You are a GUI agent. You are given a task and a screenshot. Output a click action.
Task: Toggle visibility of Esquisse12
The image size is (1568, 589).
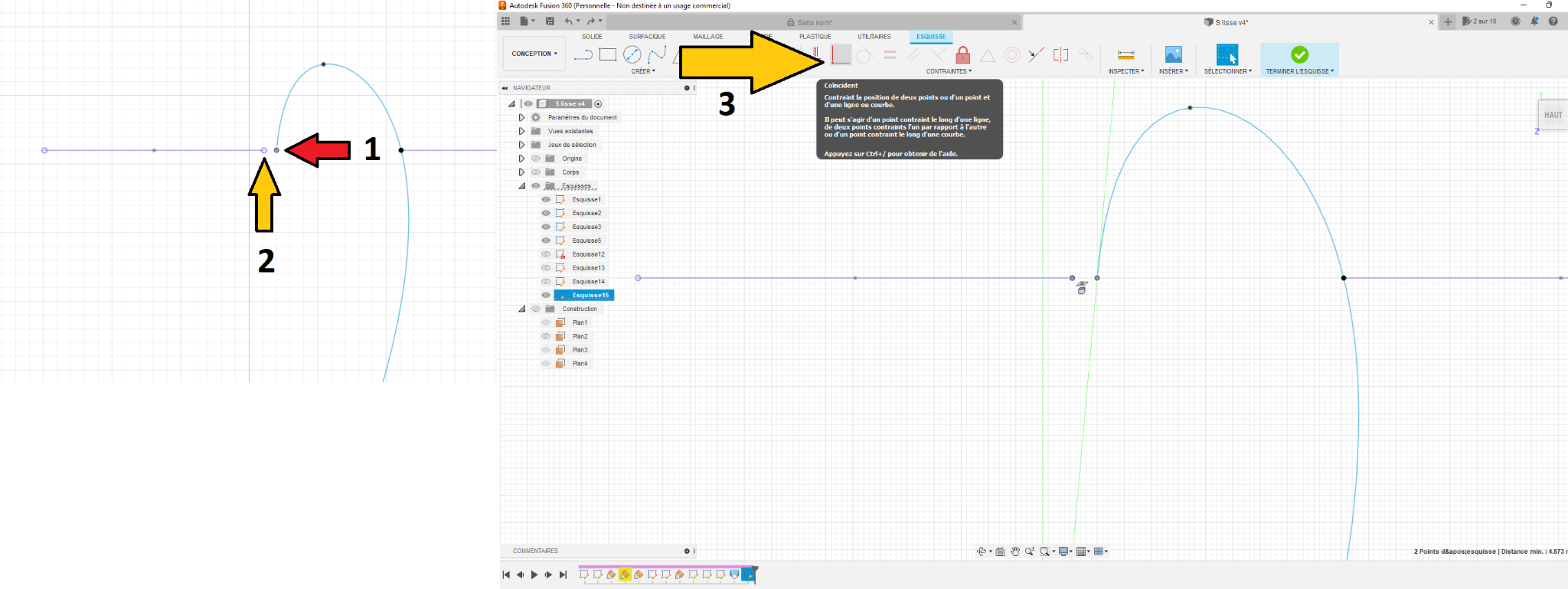coord(546,254)
